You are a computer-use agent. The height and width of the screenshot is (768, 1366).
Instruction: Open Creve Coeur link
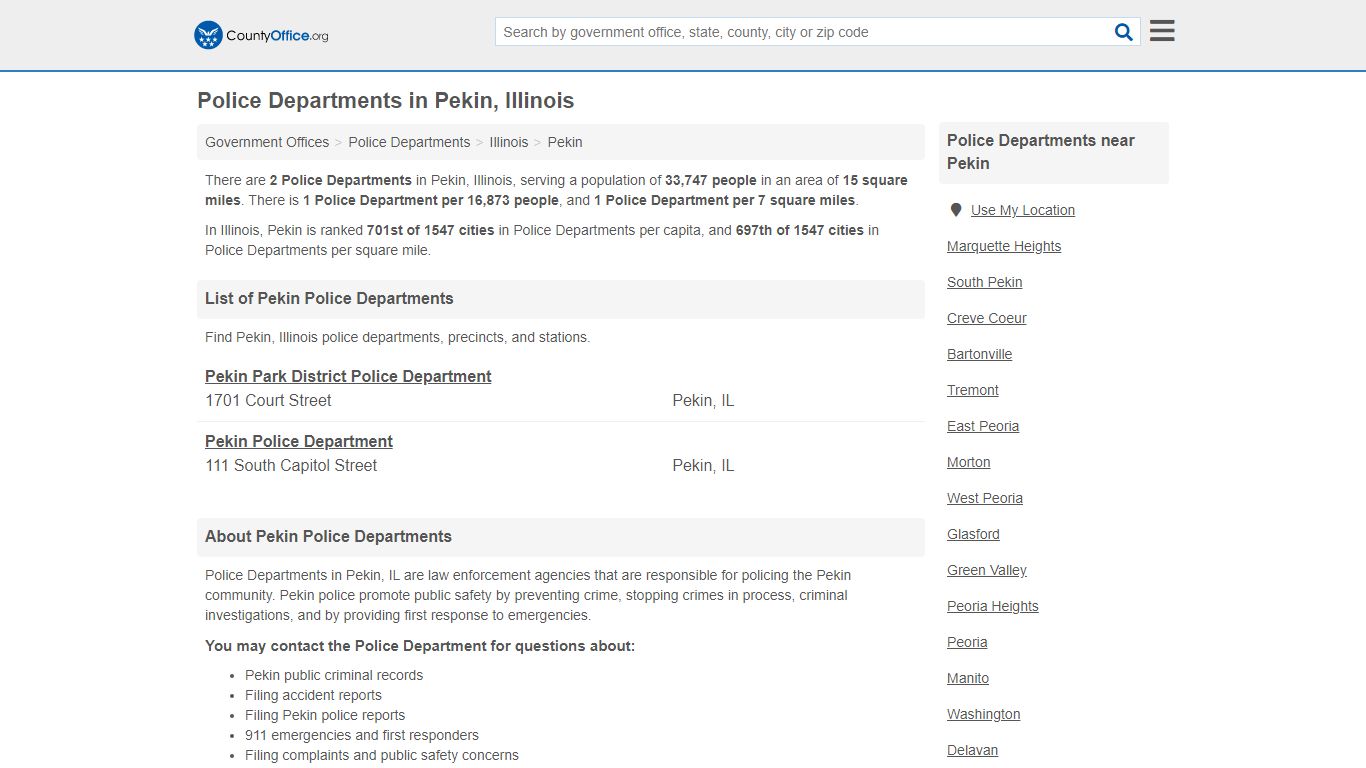(987, 318)
